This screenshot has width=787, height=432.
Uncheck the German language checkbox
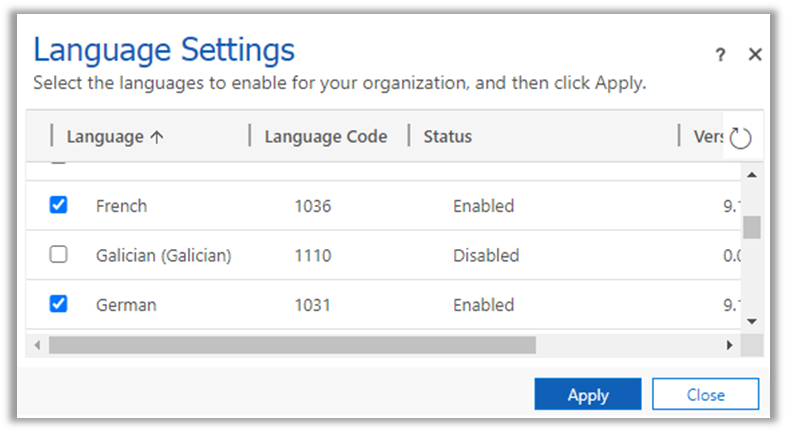click(x=59, y=304)
